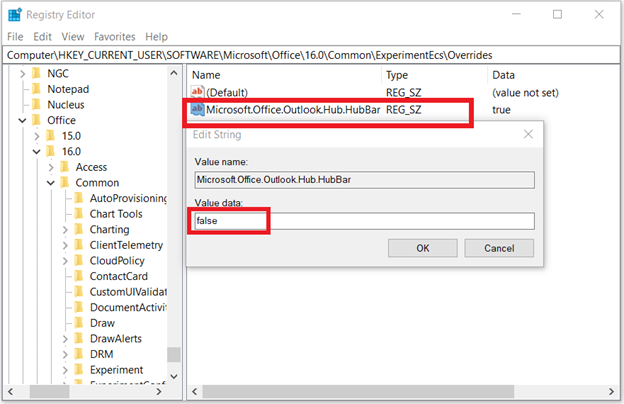This screenshot has width=624, height=404.
Task: Expand the Access key
Action: coord(51,167)
